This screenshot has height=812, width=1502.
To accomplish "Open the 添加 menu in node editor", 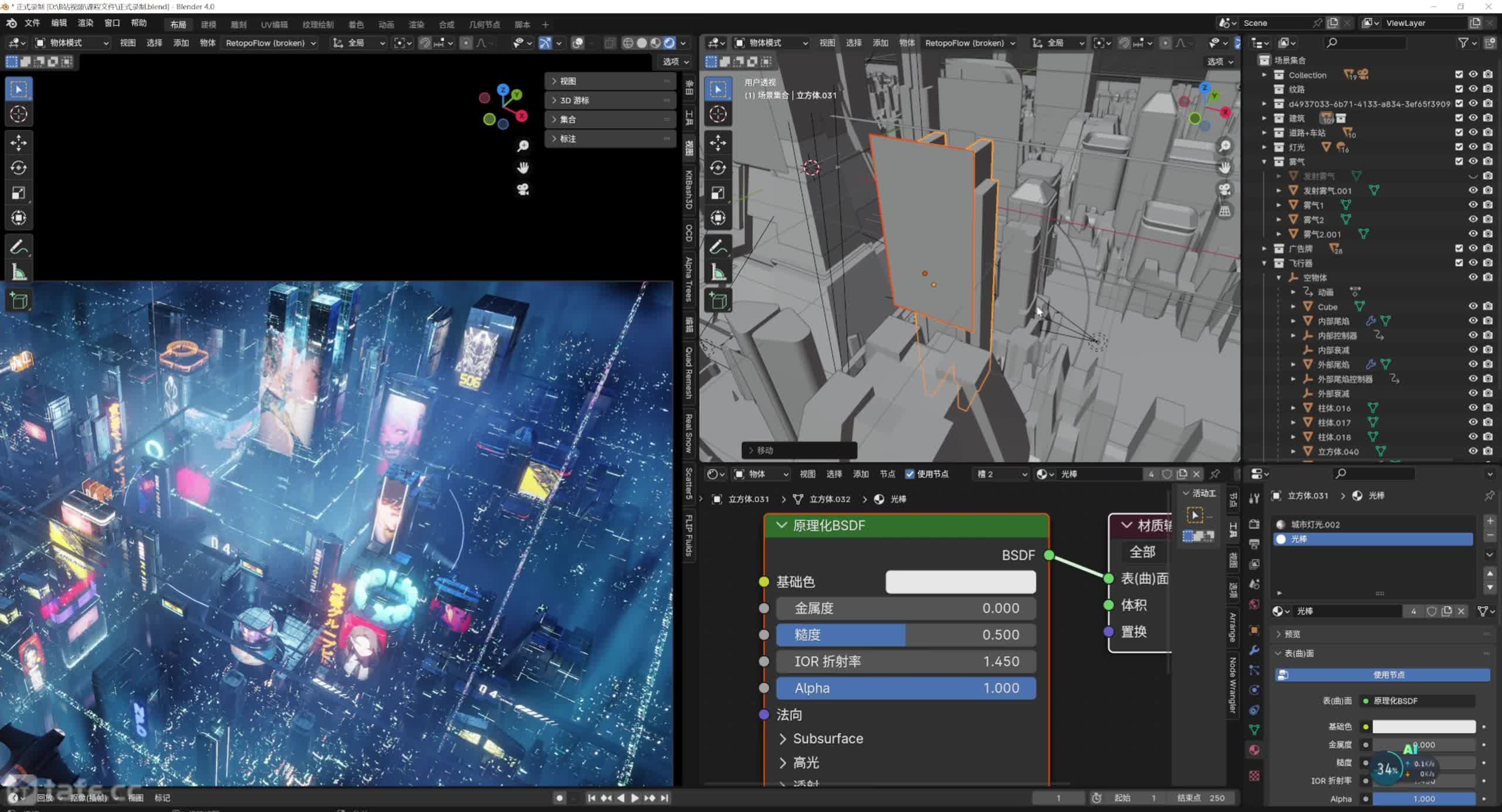I will [861, 474].
